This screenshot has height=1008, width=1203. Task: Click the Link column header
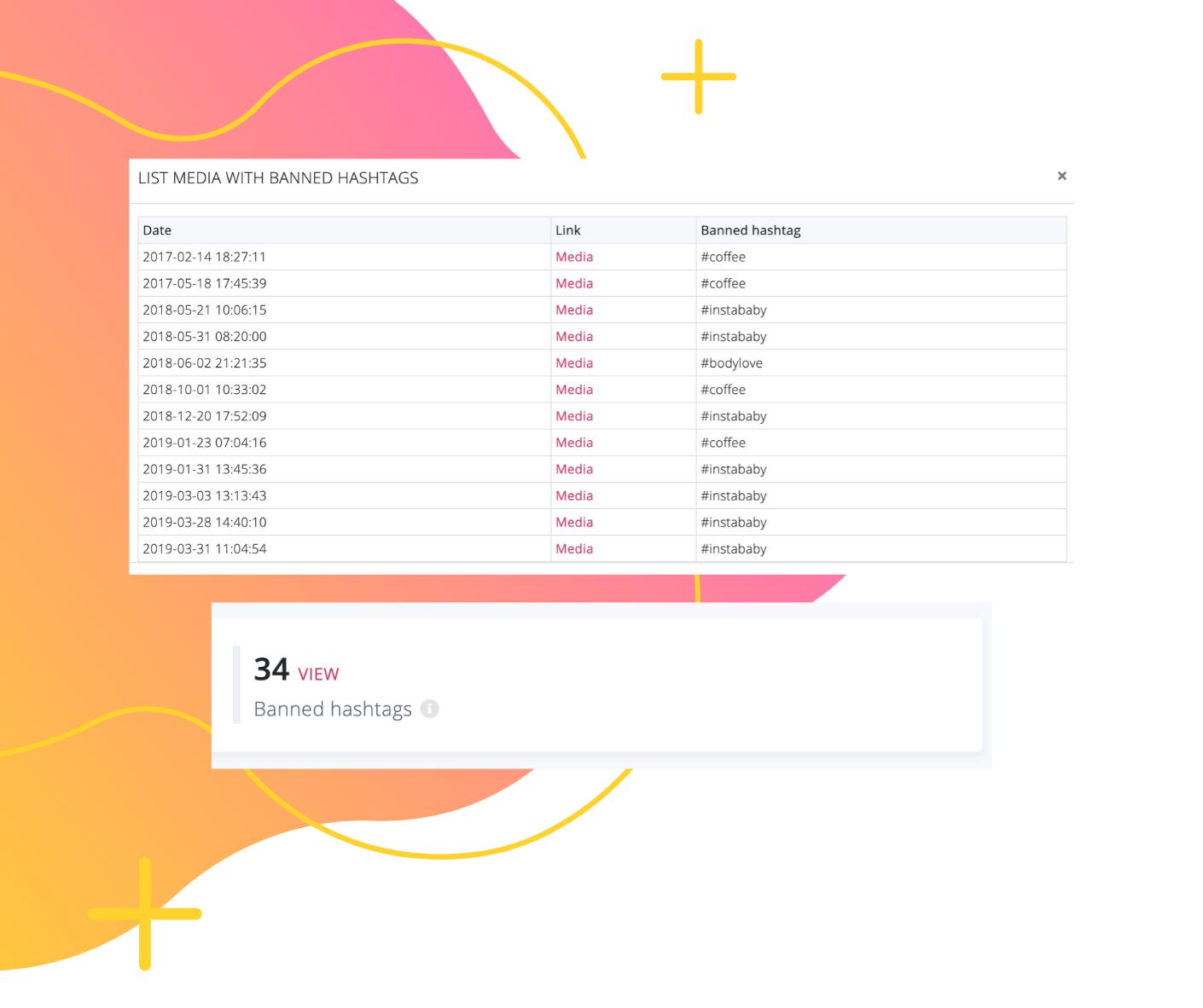(x=567, y=230)
